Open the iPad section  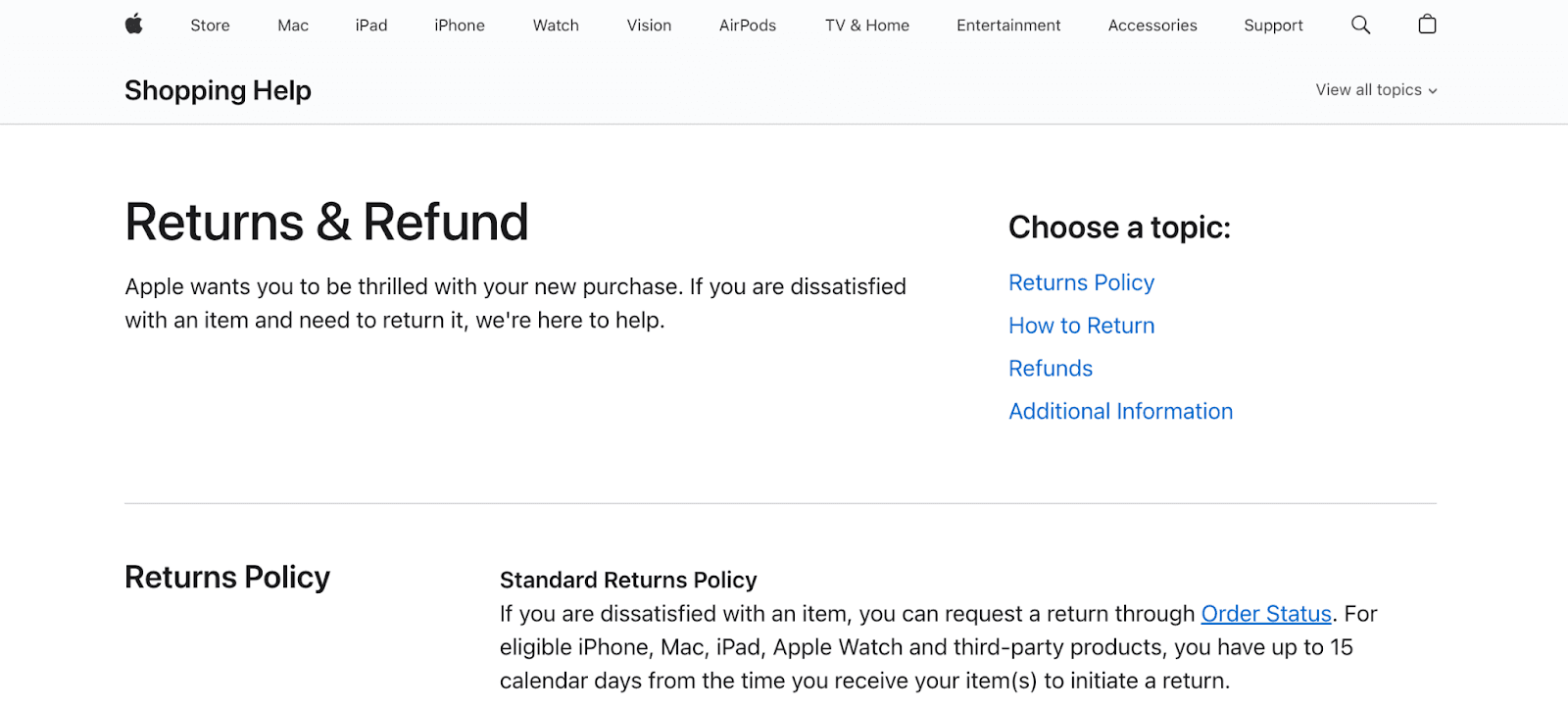[x=370, y=25]
